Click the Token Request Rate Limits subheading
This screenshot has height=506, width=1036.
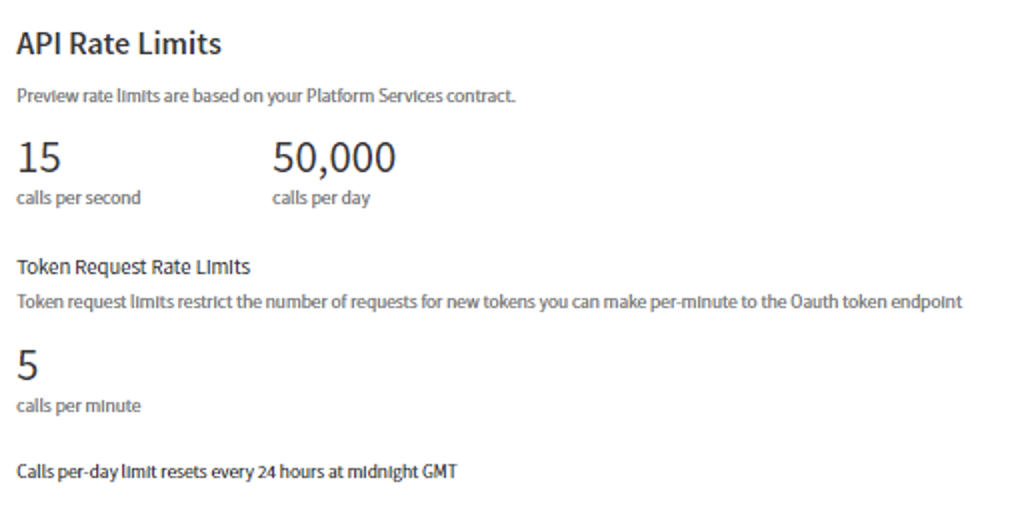point(133,267)
